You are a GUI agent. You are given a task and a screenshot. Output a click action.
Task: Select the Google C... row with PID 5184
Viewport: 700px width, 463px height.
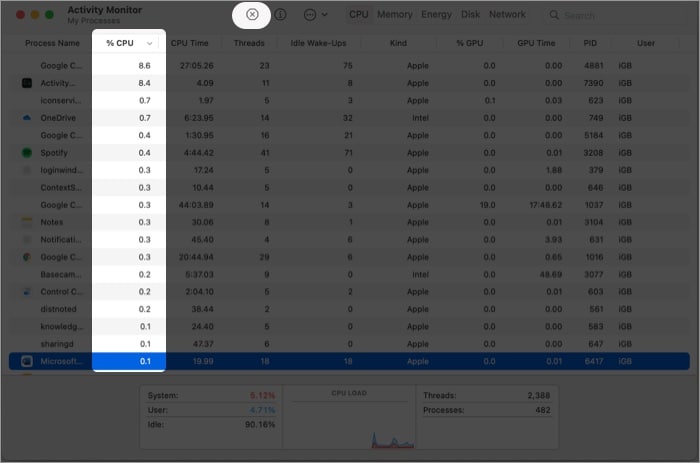point(350,135)
